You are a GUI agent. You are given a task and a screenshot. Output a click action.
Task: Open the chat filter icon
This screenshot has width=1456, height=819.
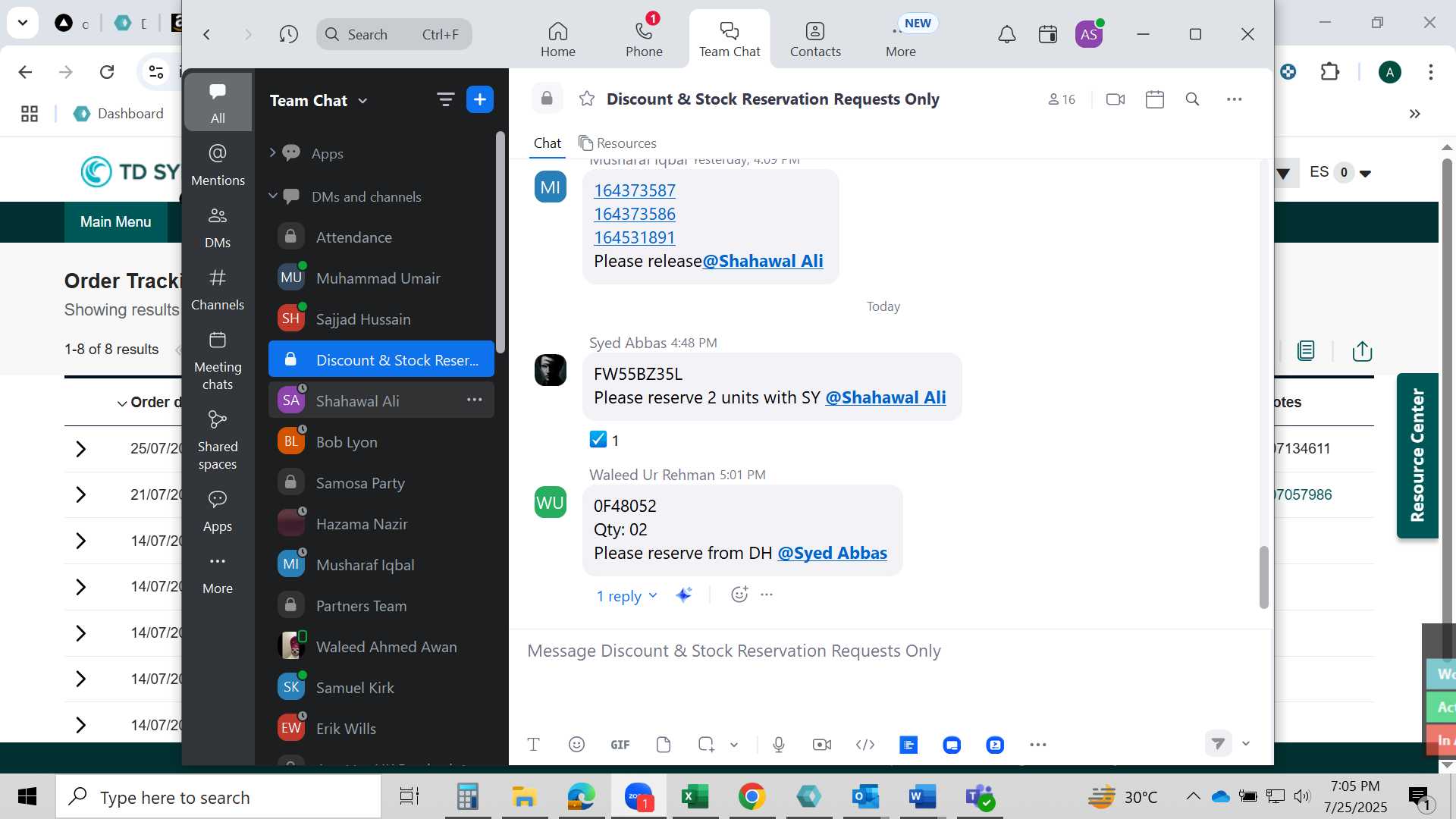click(x=445, y=99)
